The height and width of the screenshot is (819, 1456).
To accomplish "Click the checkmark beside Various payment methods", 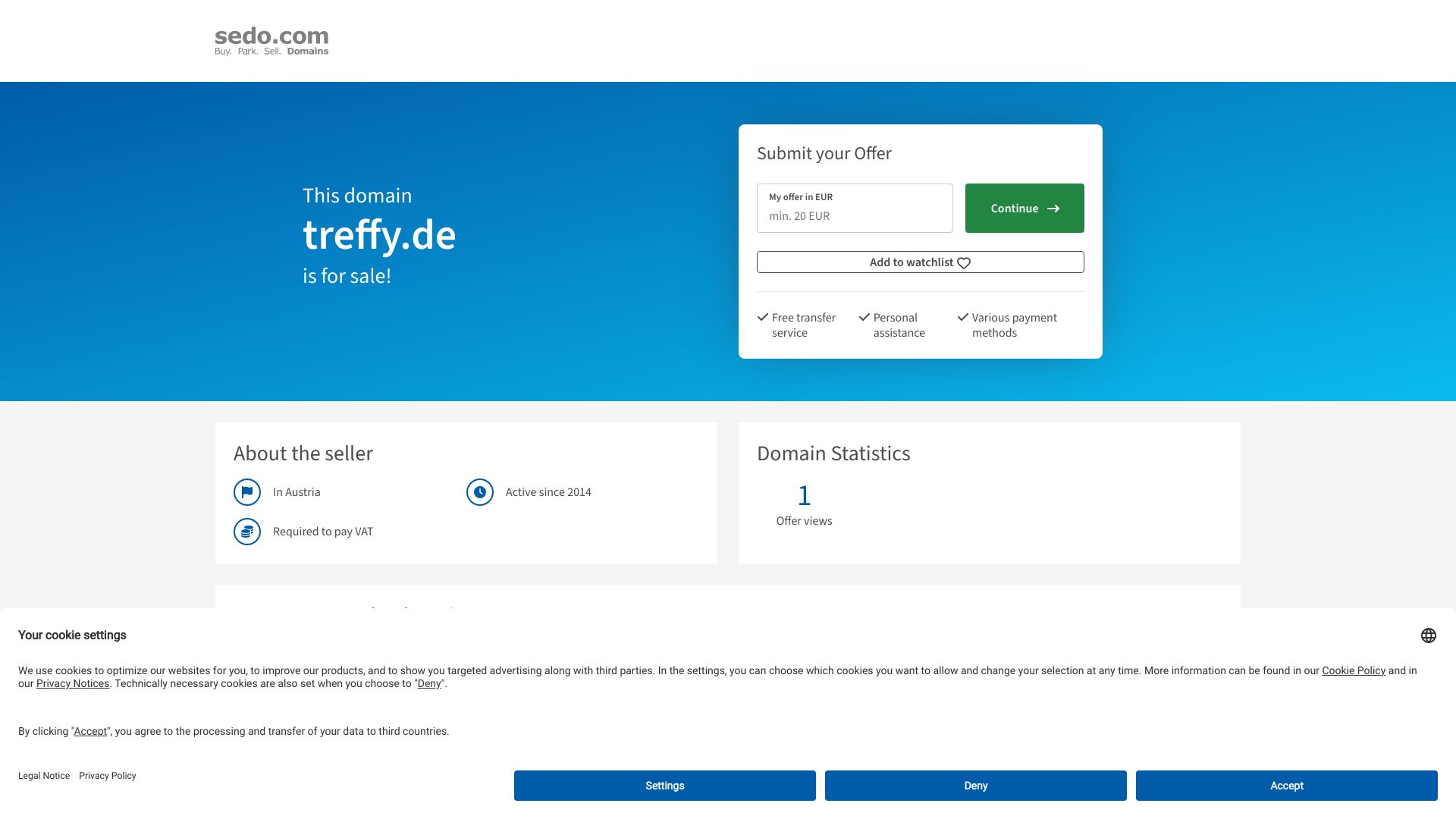I will [x=963, y=317].
